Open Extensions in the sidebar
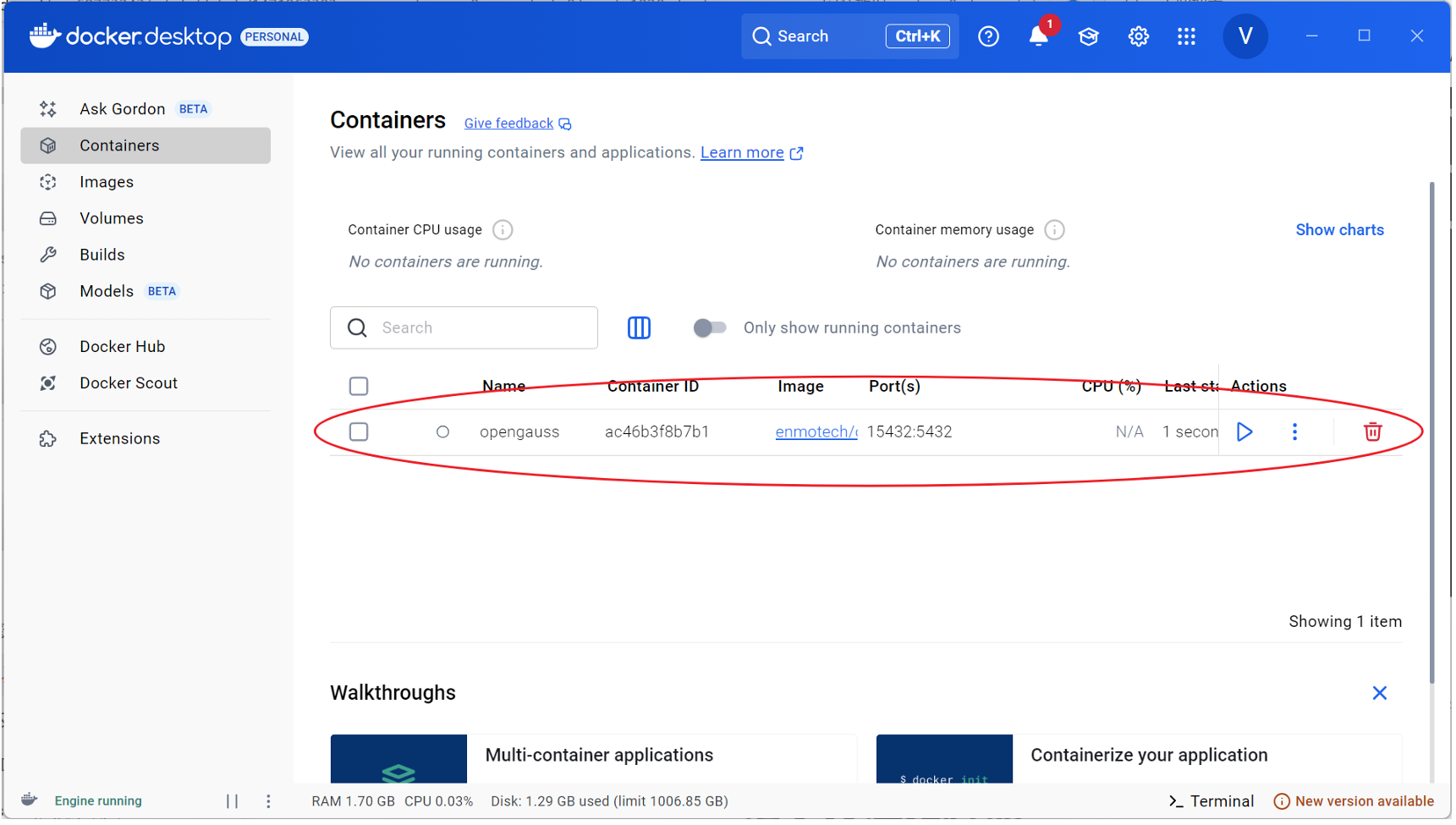Image resolution: width=1456 pixels, height=825 pixels. pos(146,439)
